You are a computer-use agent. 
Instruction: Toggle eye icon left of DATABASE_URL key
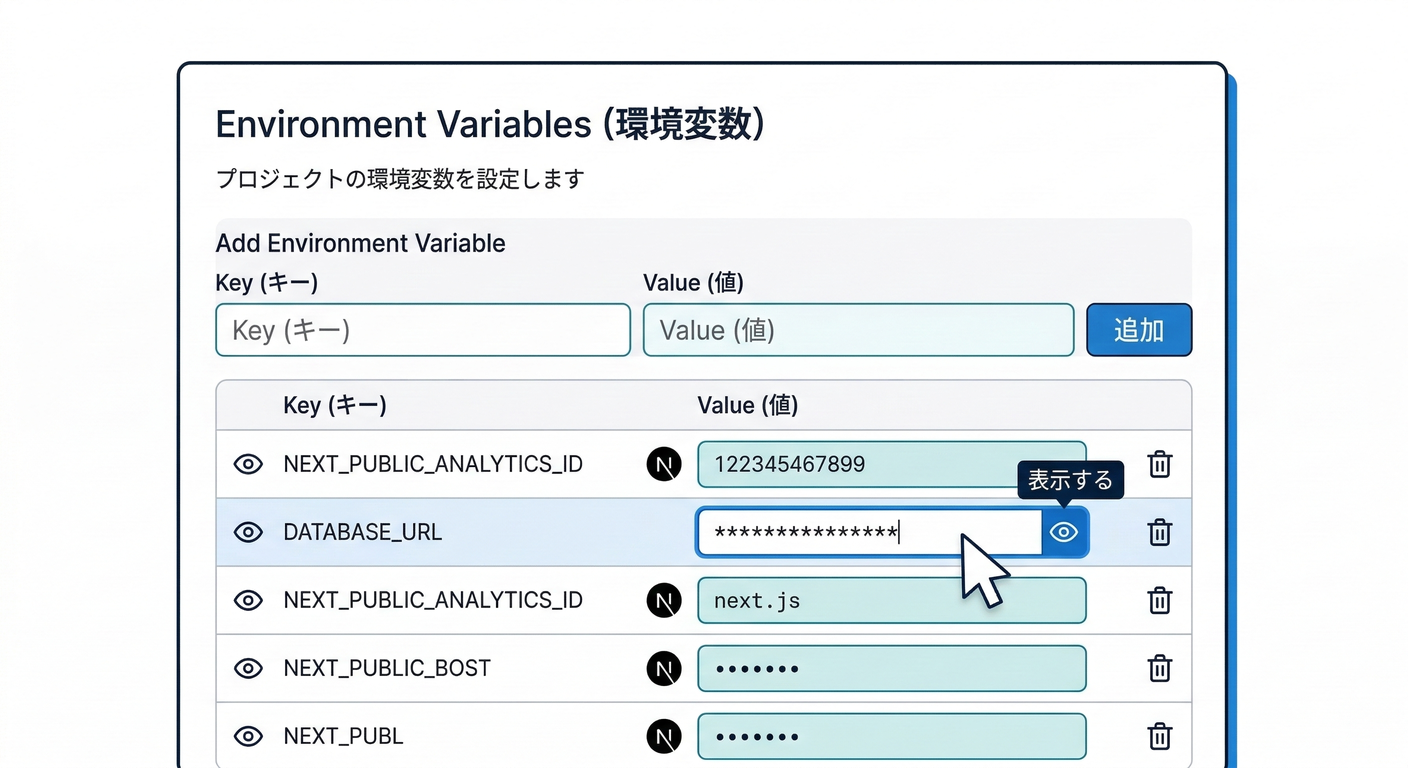(x=248, y=532)
